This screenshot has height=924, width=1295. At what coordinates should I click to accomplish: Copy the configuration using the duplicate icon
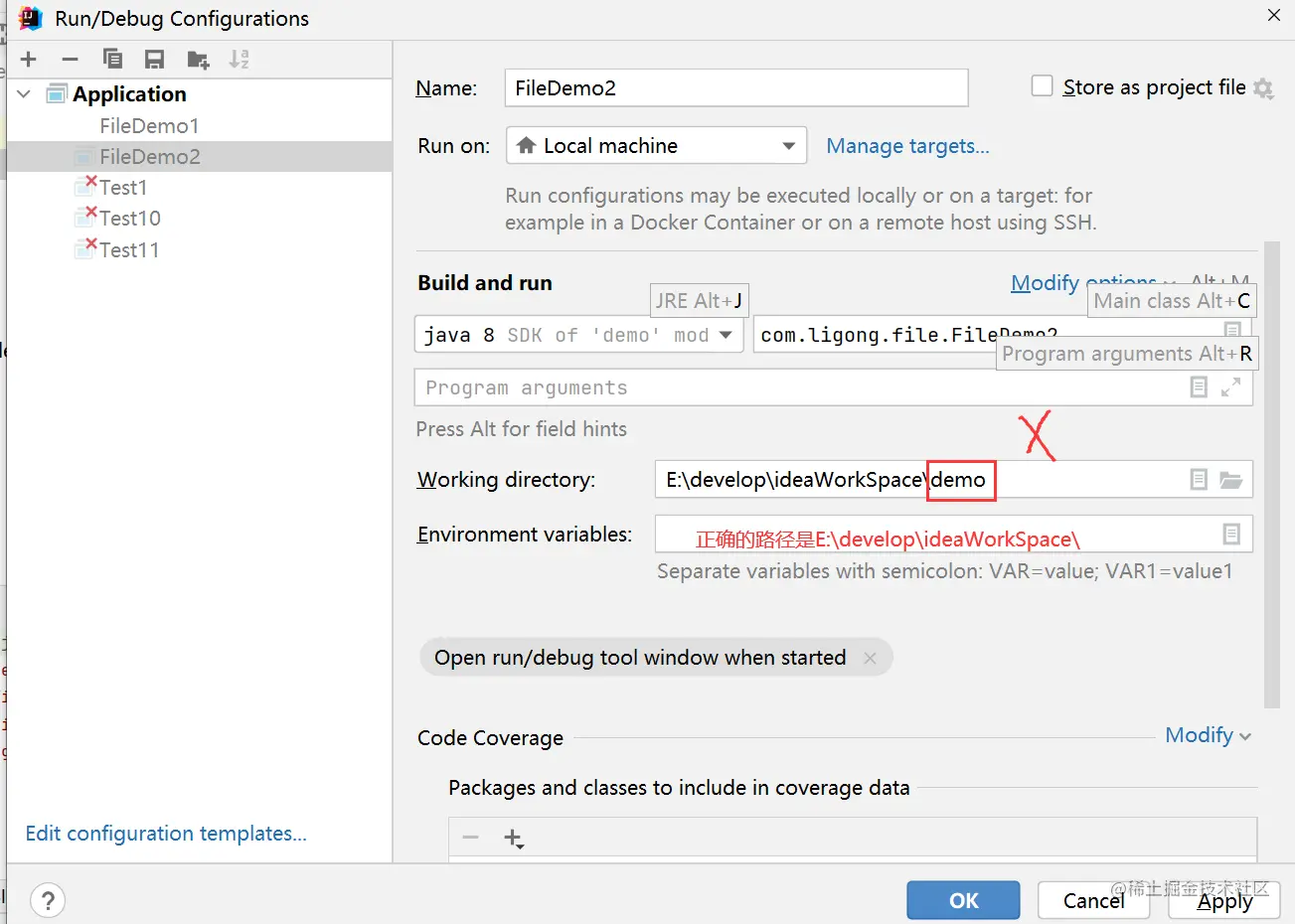tap(112, 60)
